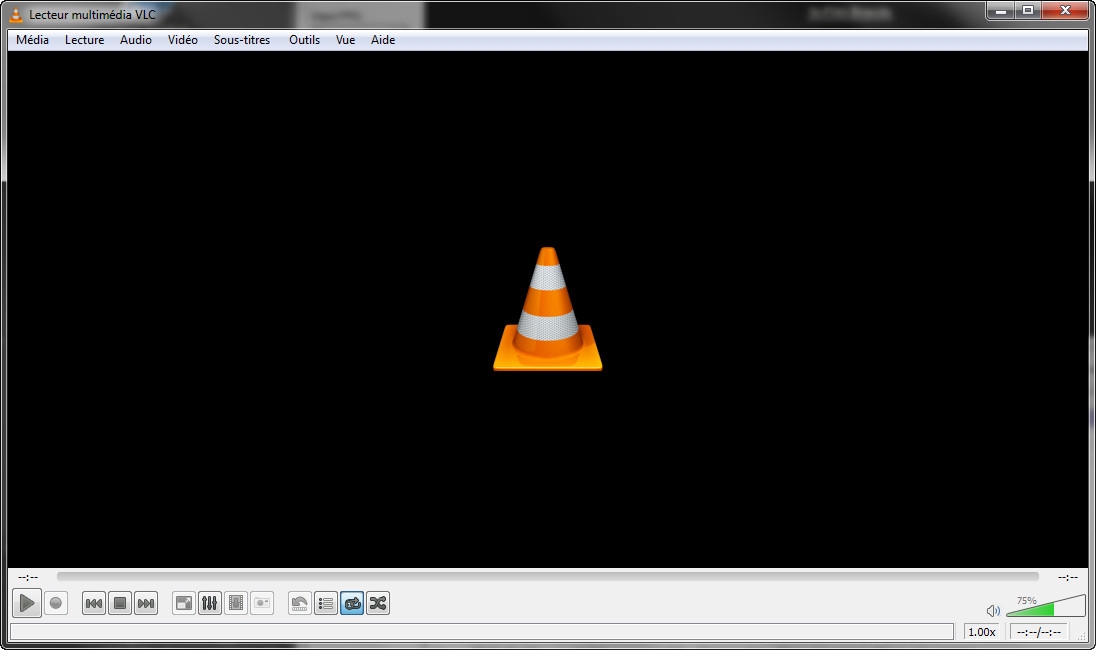Open the Outils menu
This screenshot has width=1096, height=650.
coord(305,40)
